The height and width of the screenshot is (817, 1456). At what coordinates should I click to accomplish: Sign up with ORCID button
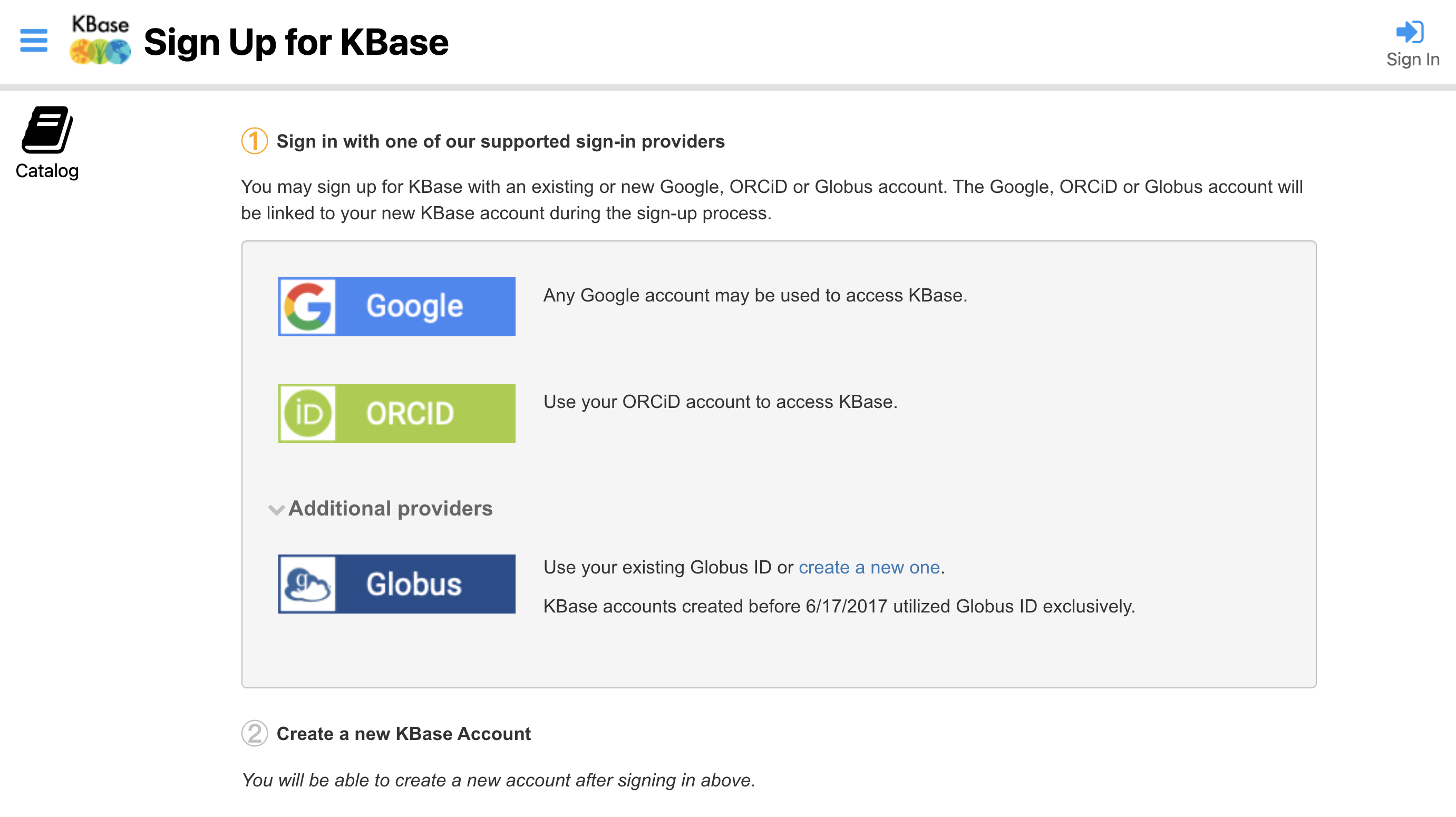tap(397, 413)
